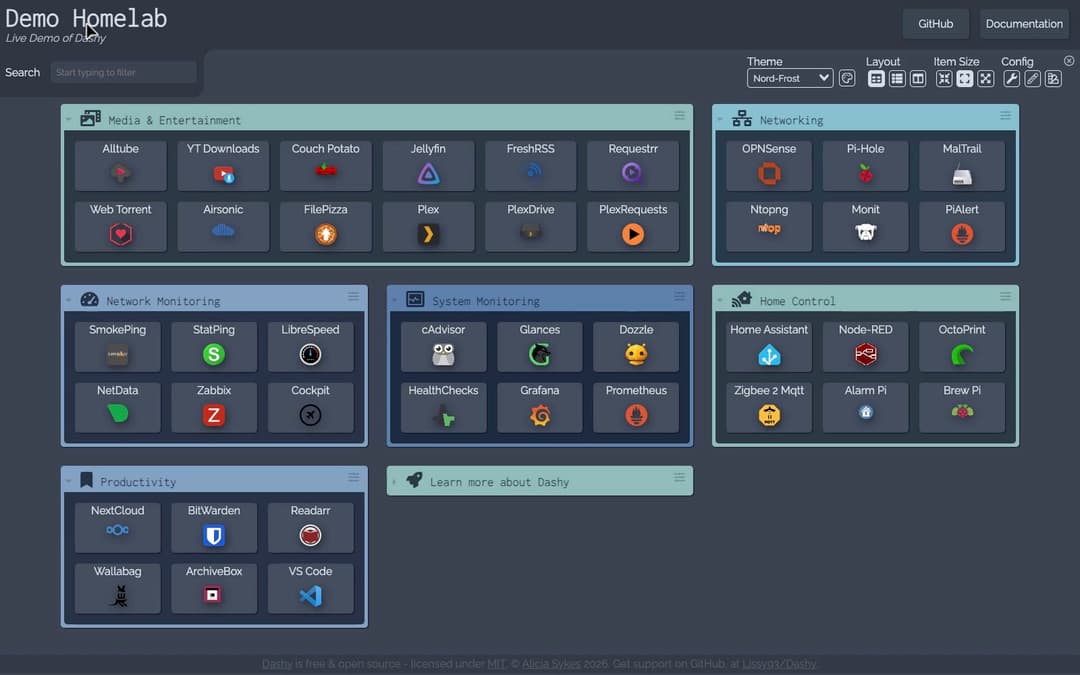The width and height of the screenshot is (1080, 675).
Task: Click the GitHub button
Action: [935, 23]
